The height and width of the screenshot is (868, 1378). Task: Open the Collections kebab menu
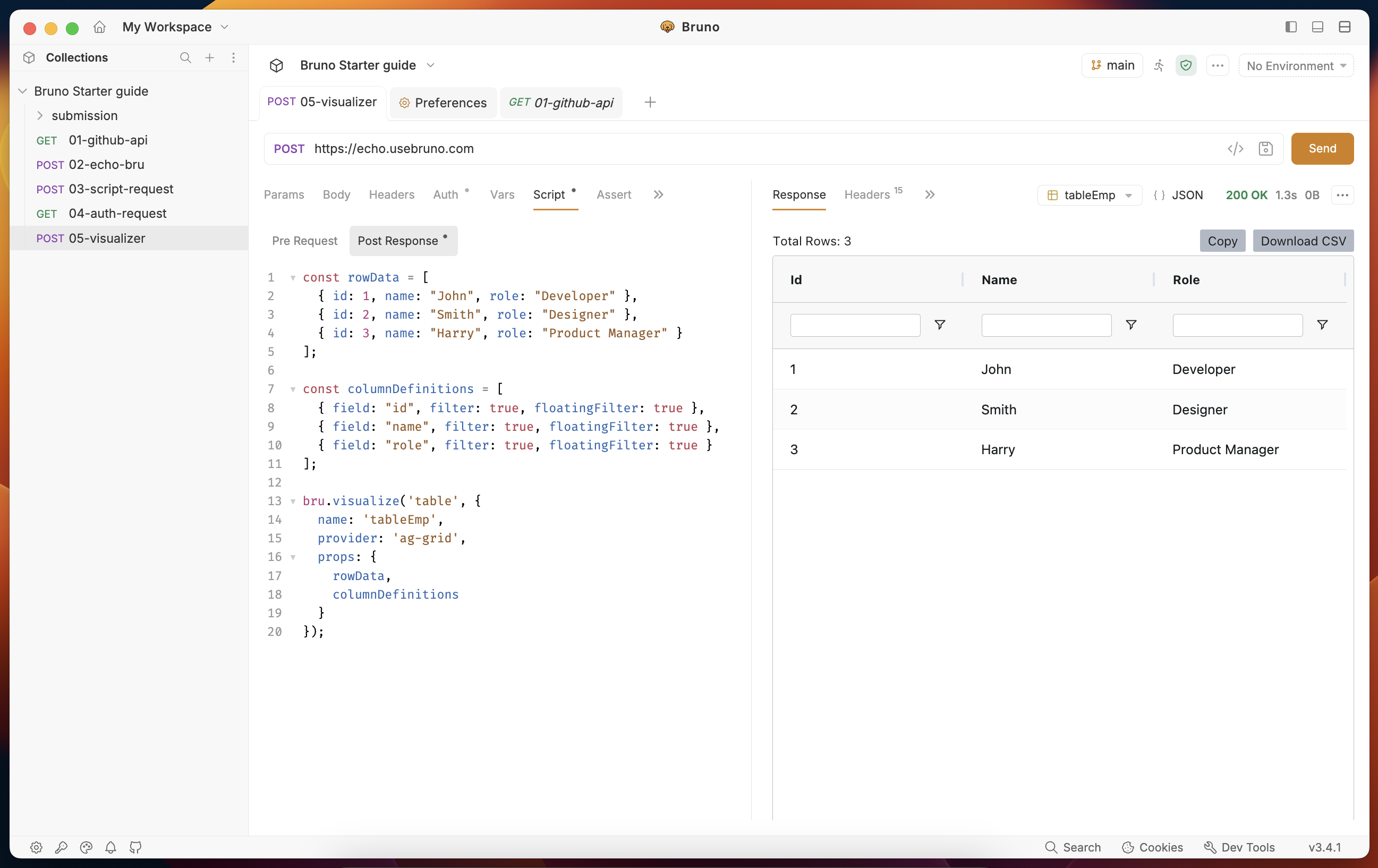point(234,58)
